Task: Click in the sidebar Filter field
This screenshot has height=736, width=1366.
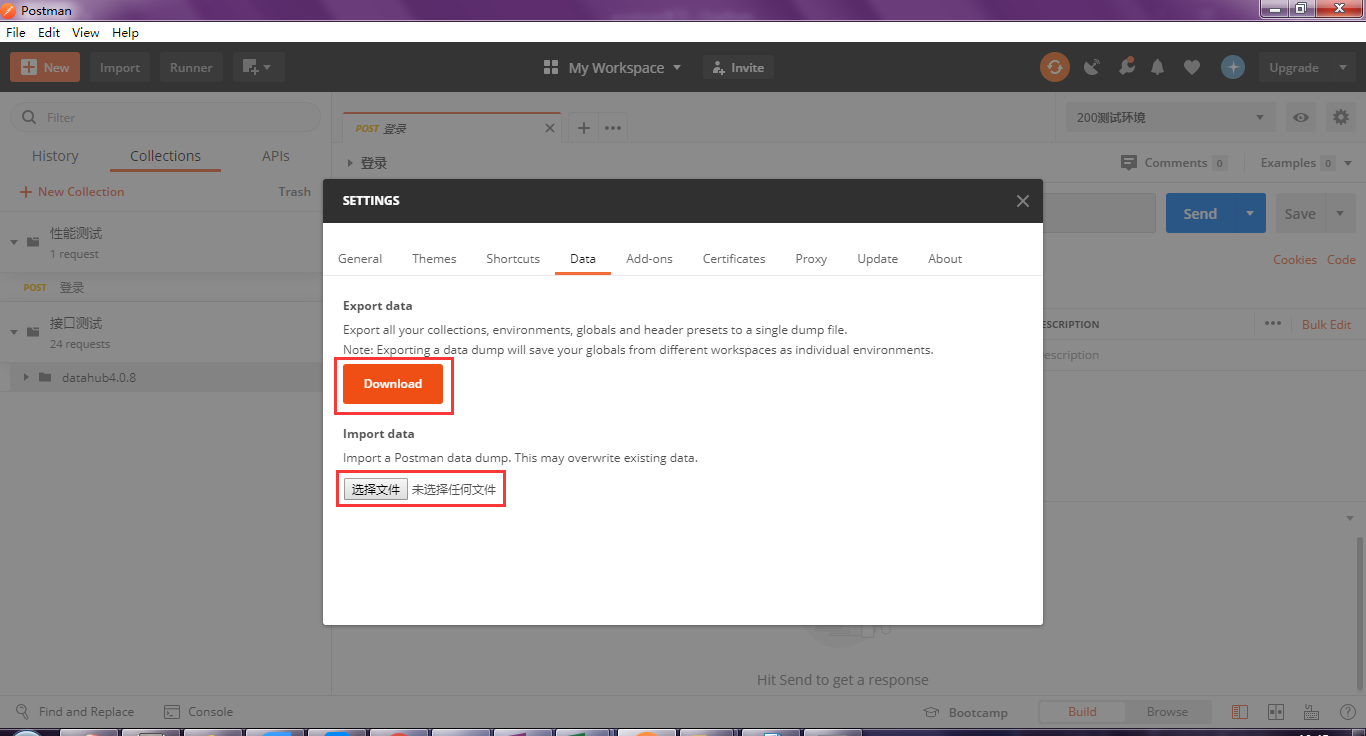Action: [x=165, y=117]
